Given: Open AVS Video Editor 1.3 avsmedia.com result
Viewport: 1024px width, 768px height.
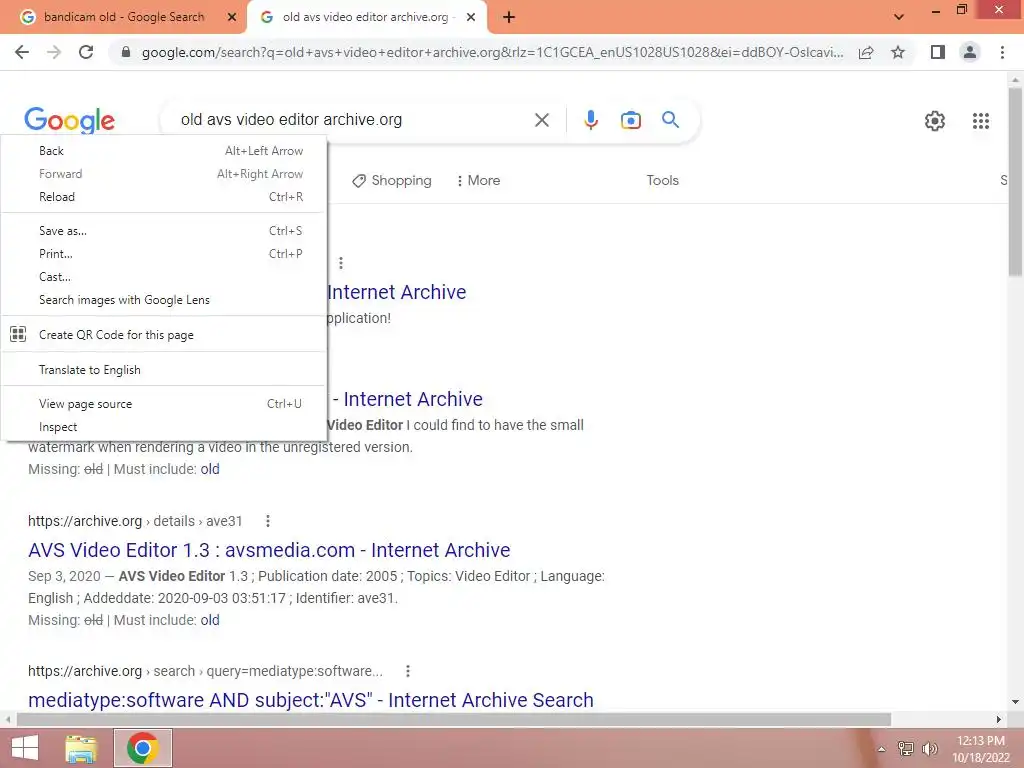Looking at the screenshot, I should tap(269, 550).
